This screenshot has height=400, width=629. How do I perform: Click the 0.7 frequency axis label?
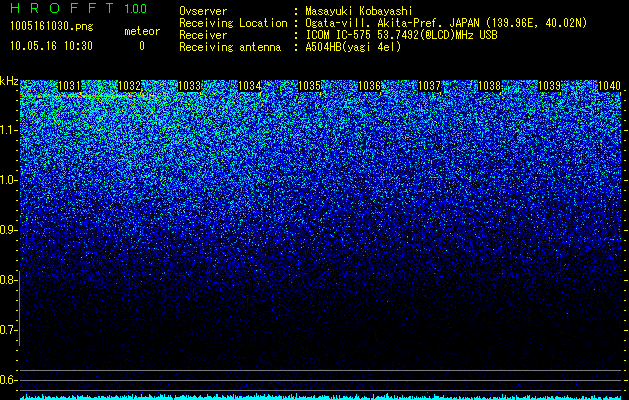point(8,330)
